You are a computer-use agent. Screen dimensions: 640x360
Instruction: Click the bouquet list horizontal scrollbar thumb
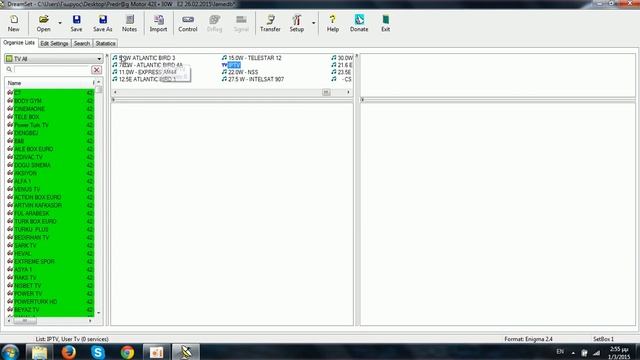[326, 92]
